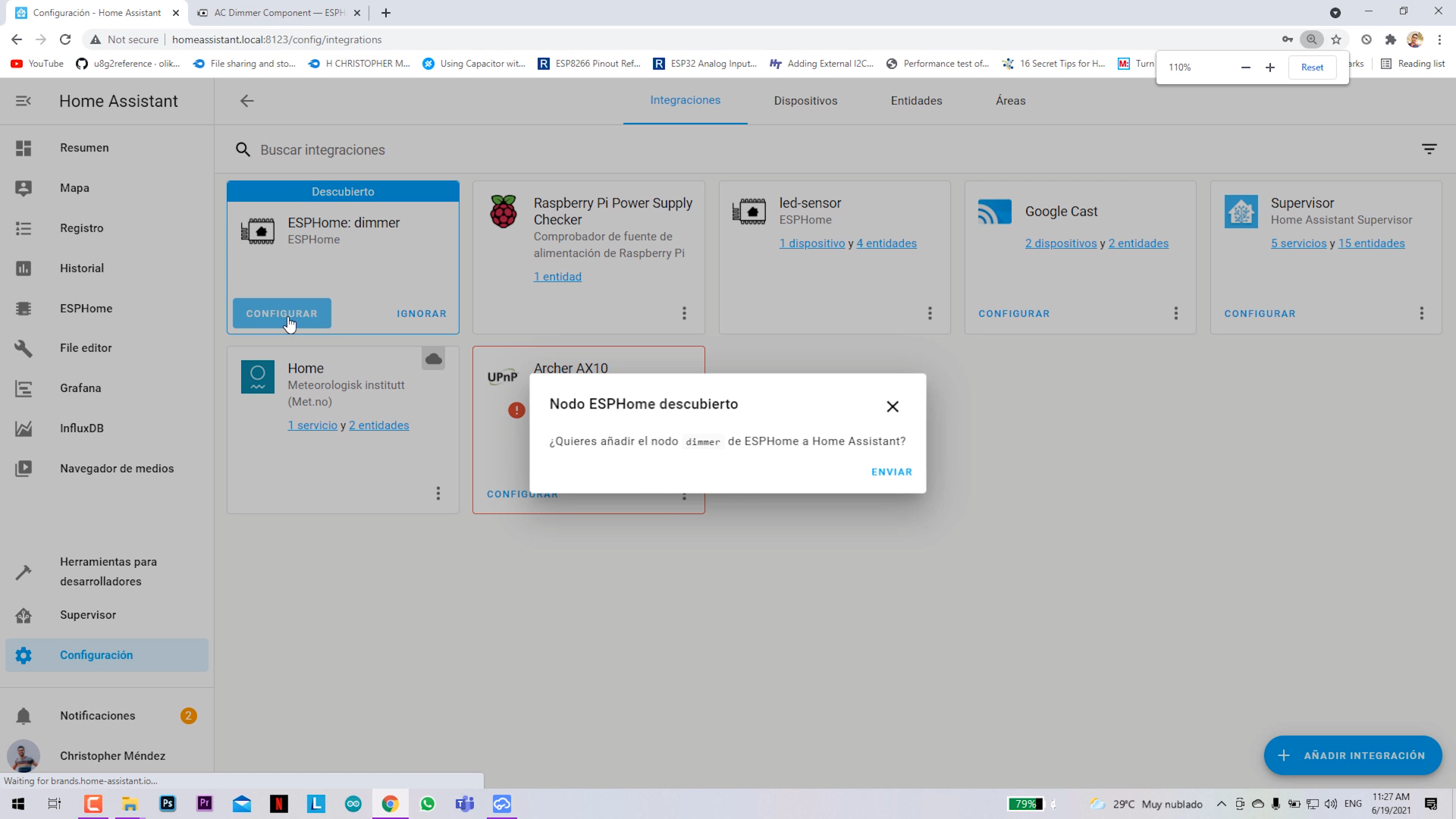
Task: Reset the browser zoom to default
Action: [1312, 67]
